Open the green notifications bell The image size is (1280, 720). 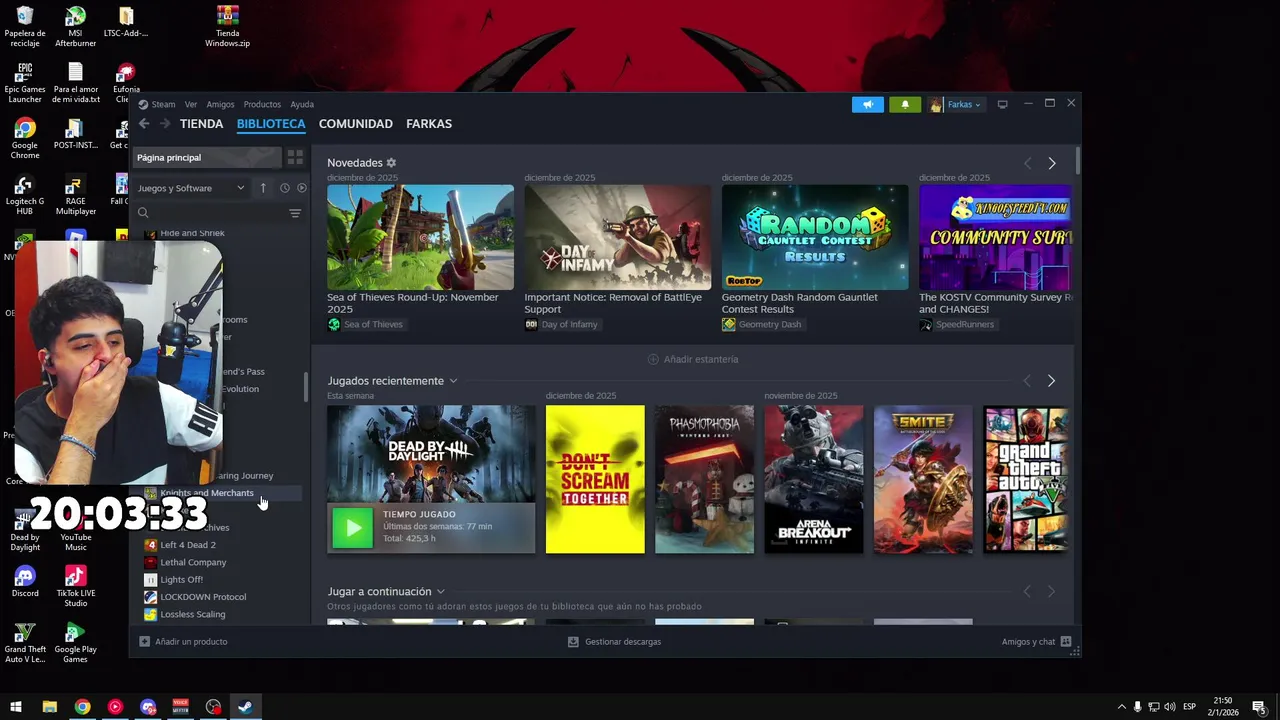coord(905,104)
